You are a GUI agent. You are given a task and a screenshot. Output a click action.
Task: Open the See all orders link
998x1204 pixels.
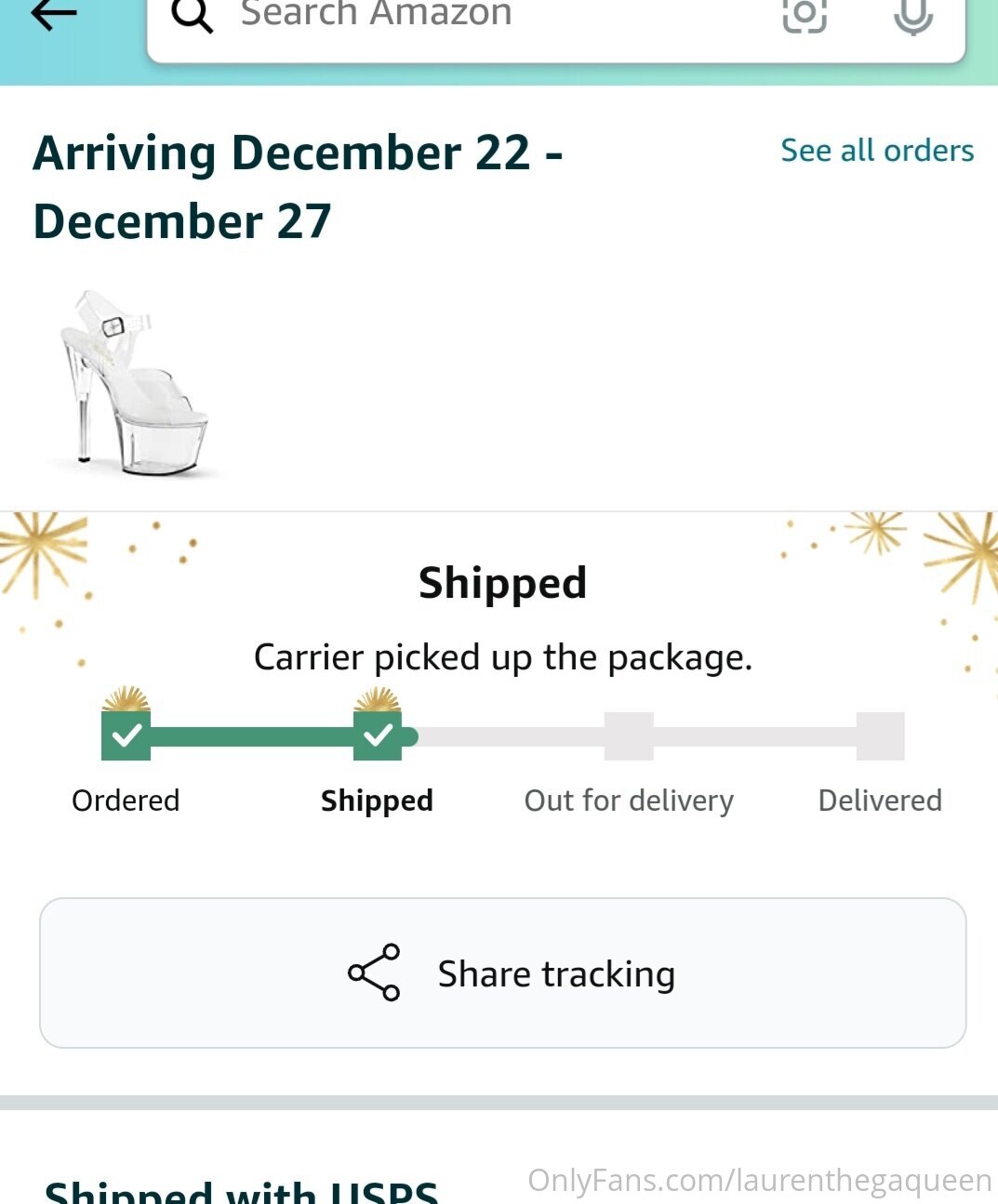pyautogui.click(x=877, y=151)
